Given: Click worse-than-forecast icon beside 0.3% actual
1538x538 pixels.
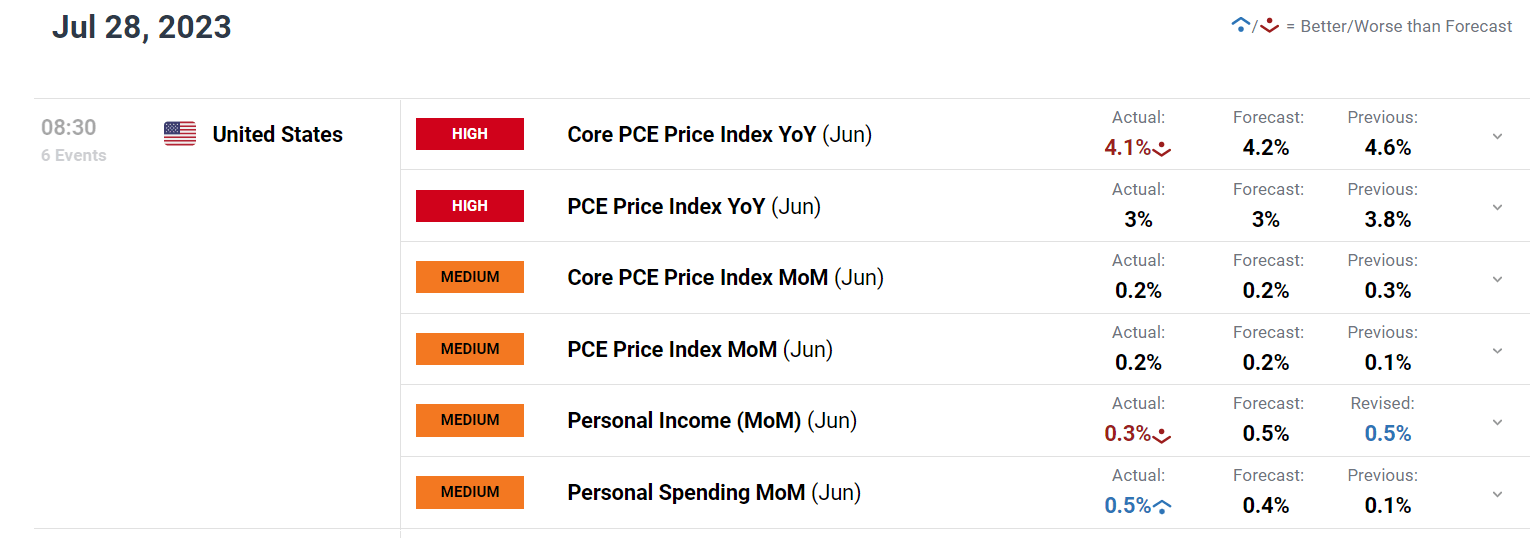Looking at the screenshot, I should (1162, 435).
